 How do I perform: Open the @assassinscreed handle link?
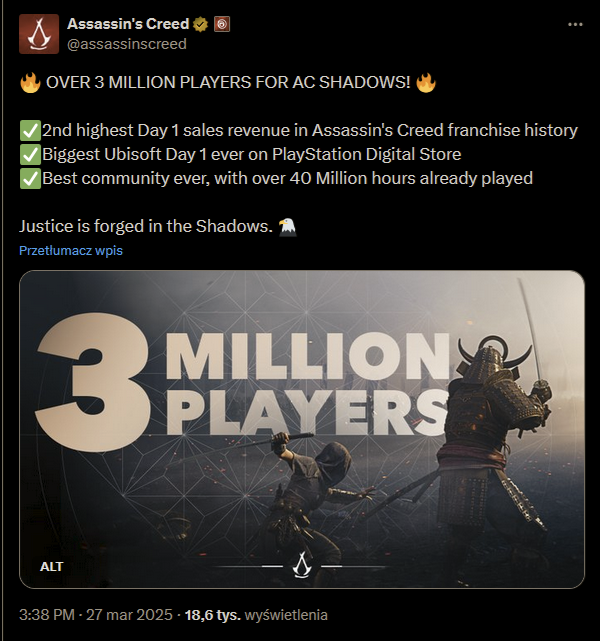point(127,44)
